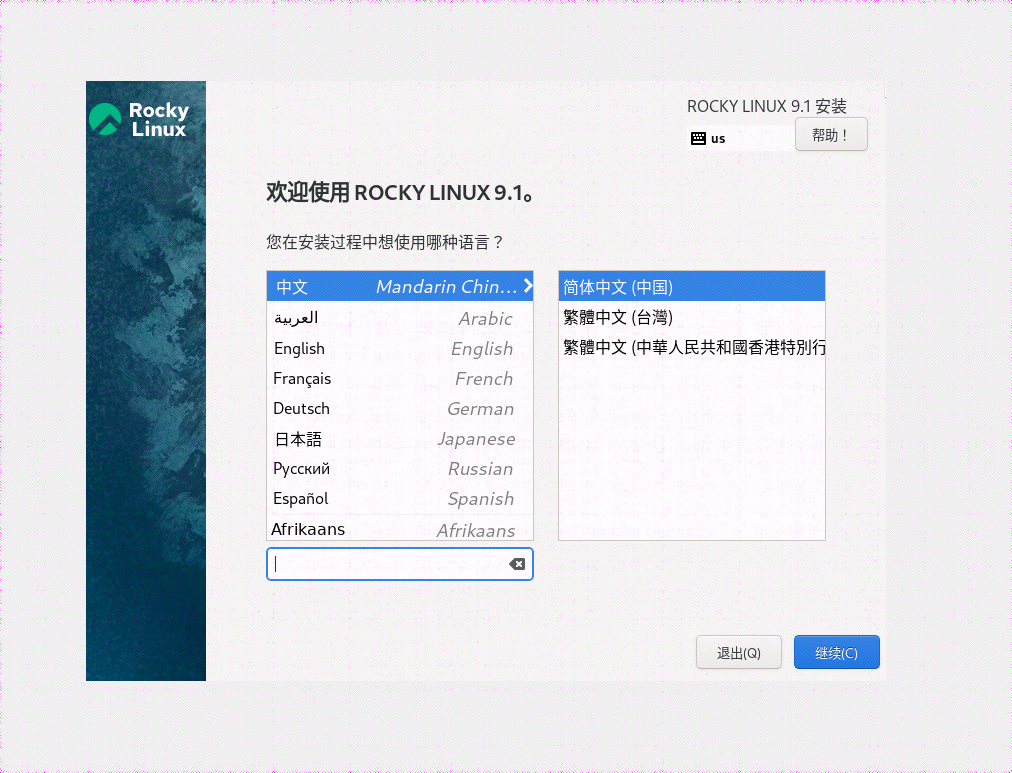Click the keyboard layout icon next to us
The width and height of the screenshot is (1012, 773).
[698, 138]
